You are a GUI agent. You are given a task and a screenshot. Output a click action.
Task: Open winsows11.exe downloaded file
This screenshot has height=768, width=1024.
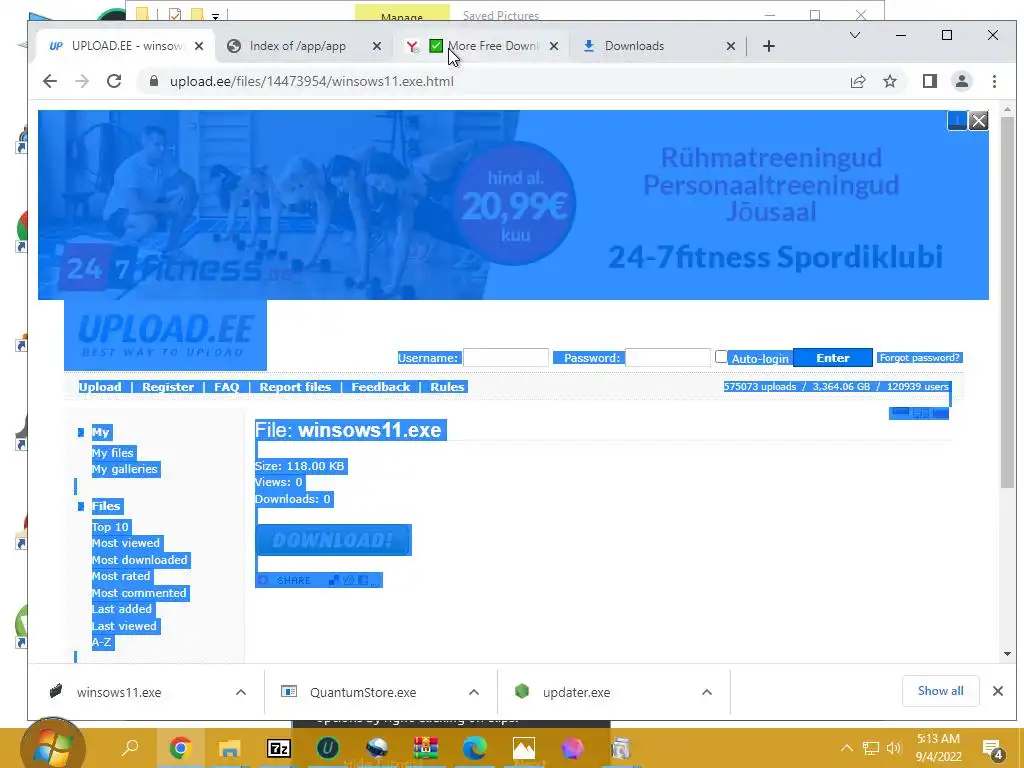tap(119, 692)
